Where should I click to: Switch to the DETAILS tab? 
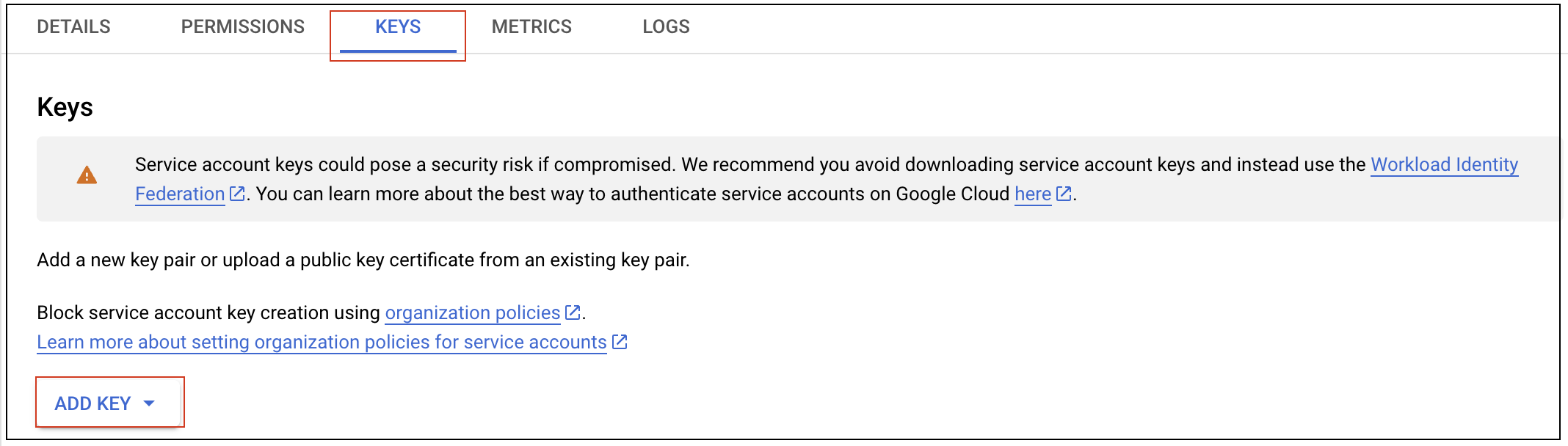[x=73, y=26]
